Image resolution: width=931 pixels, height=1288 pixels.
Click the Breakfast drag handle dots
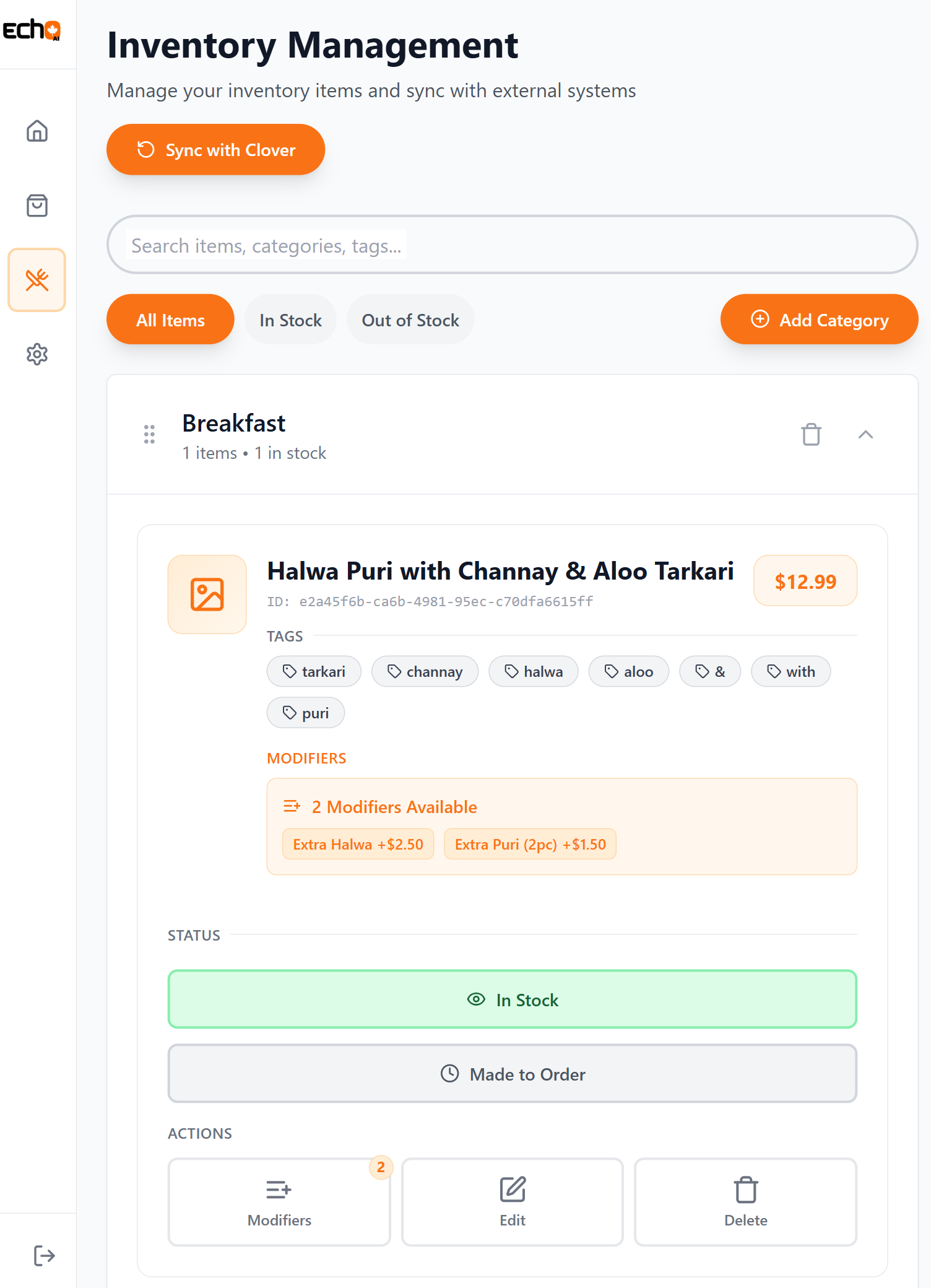click(x=149, y=435)
